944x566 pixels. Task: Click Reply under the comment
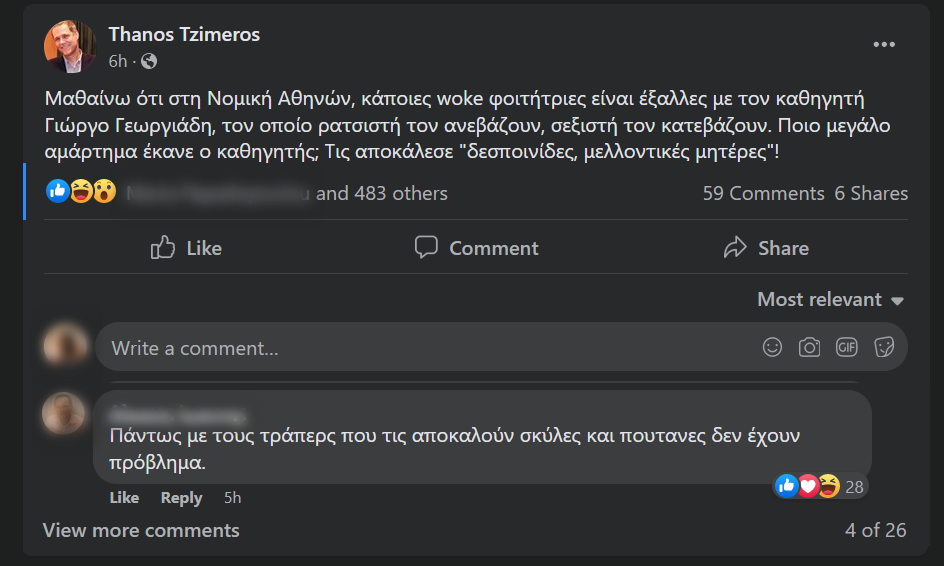coord(181,497)
